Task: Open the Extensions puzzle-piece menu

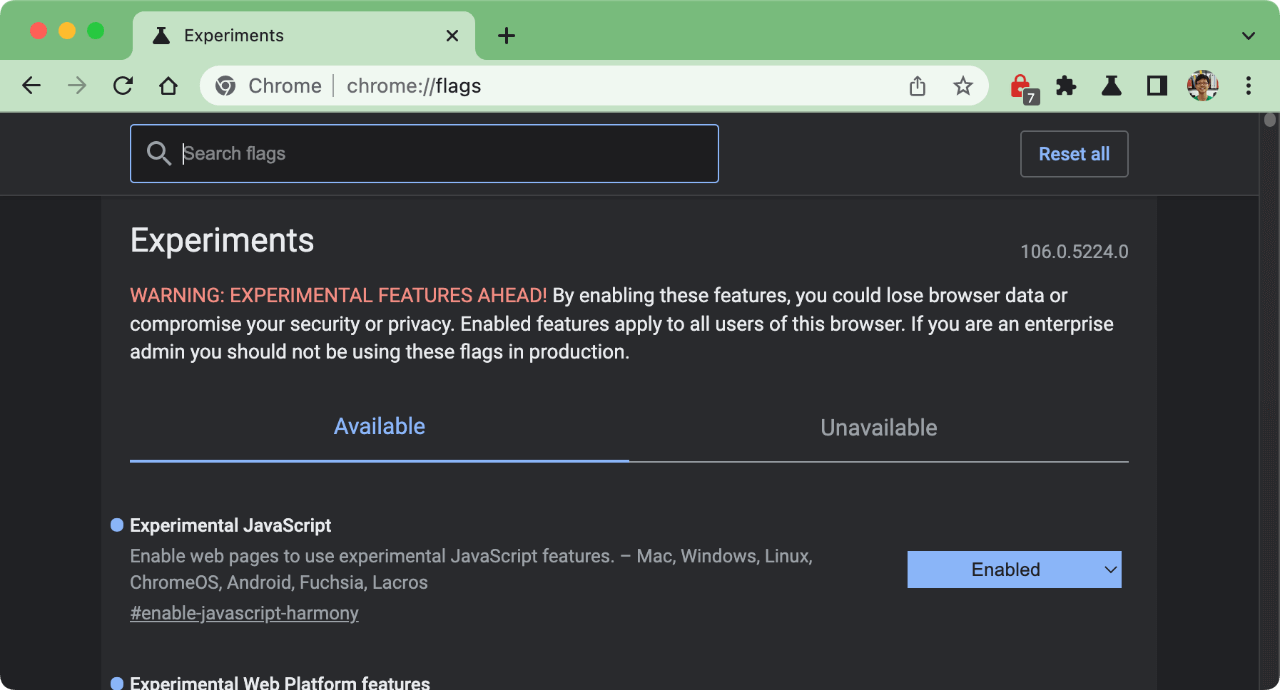Action: pos(1066,86)
